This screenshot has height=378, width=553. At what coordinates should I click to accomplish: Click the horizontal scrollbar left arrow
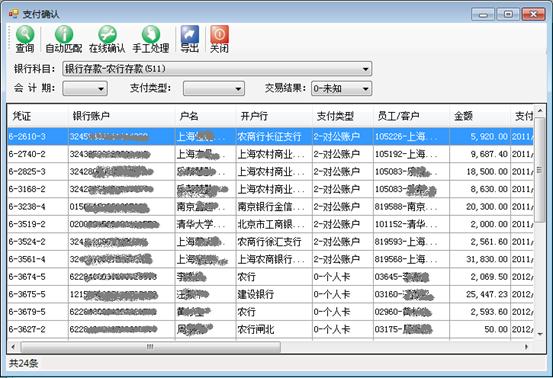point(13,347)
